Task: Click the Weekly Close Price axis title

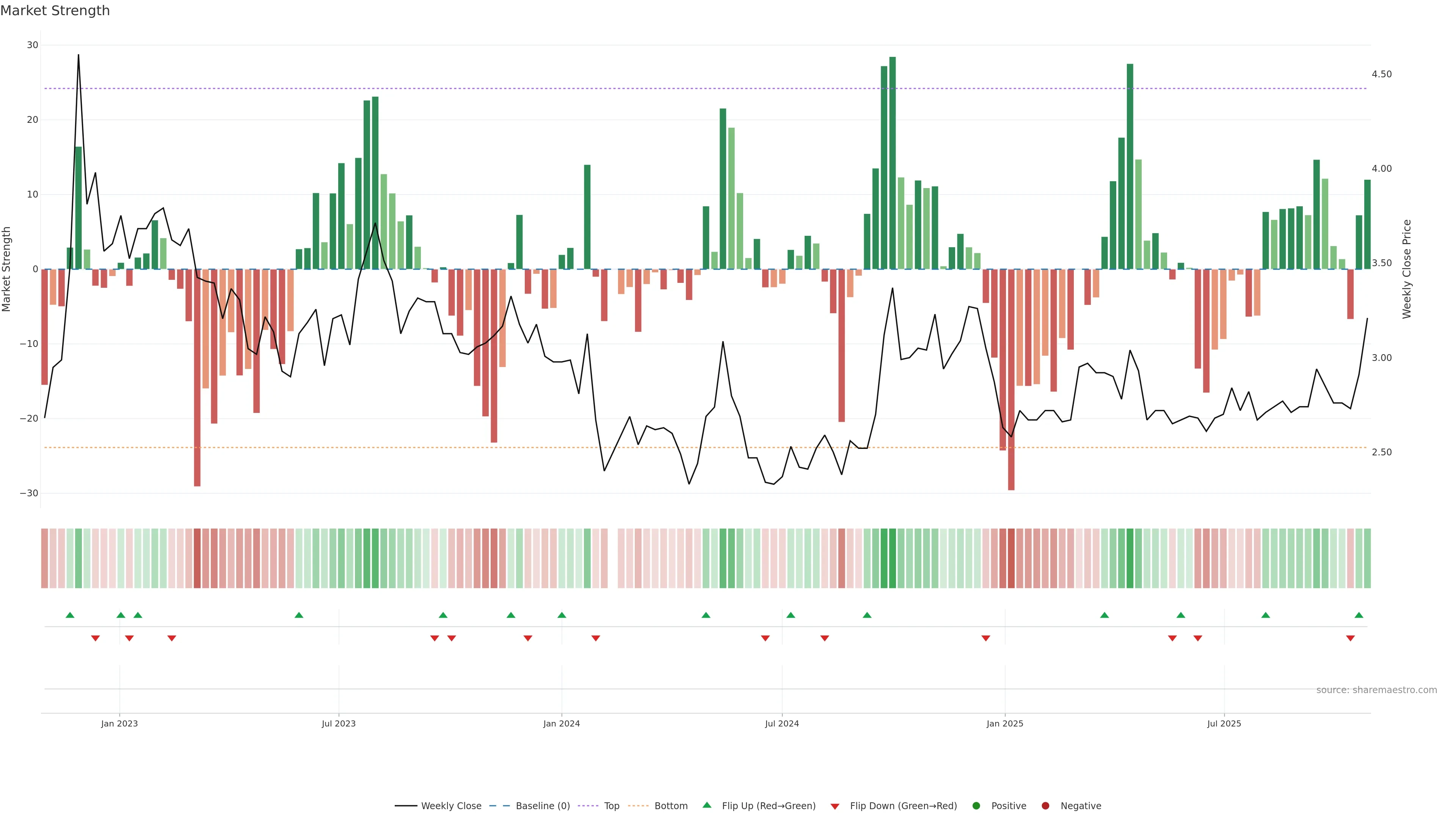Action: point(1407,269)
